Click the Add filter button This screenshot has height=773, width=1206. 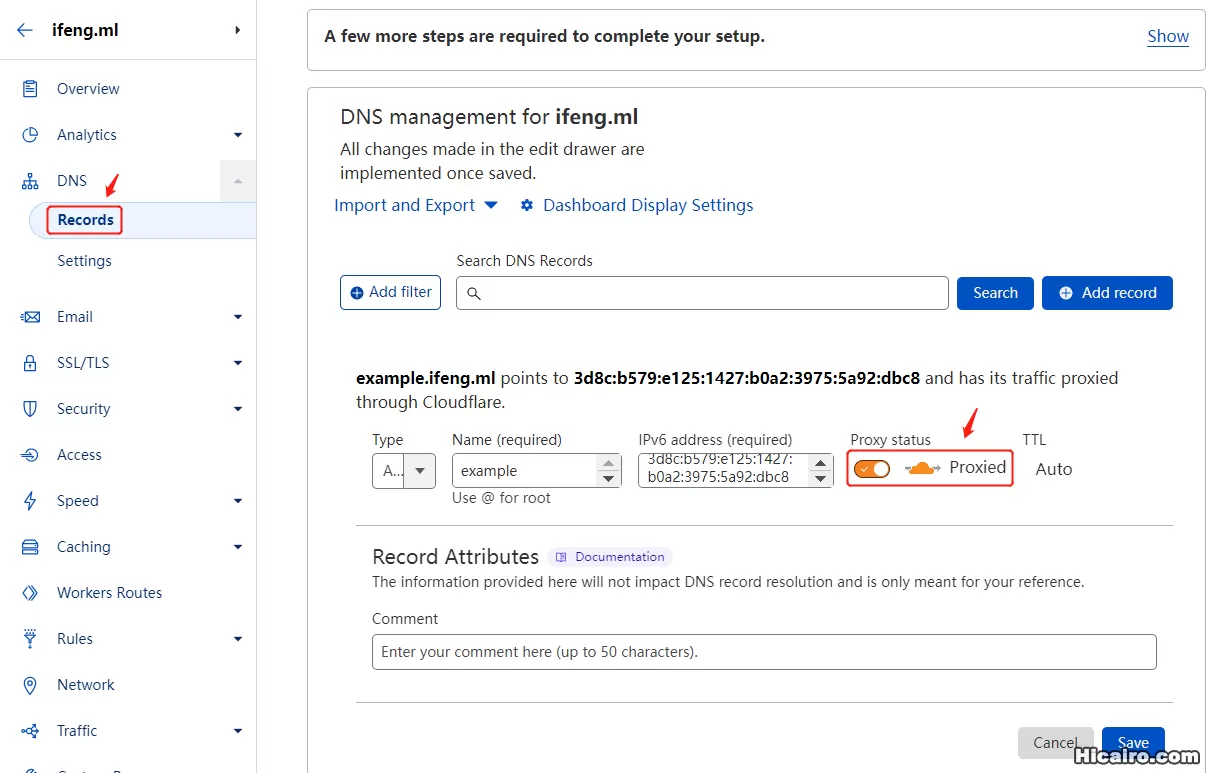[391, 293]
